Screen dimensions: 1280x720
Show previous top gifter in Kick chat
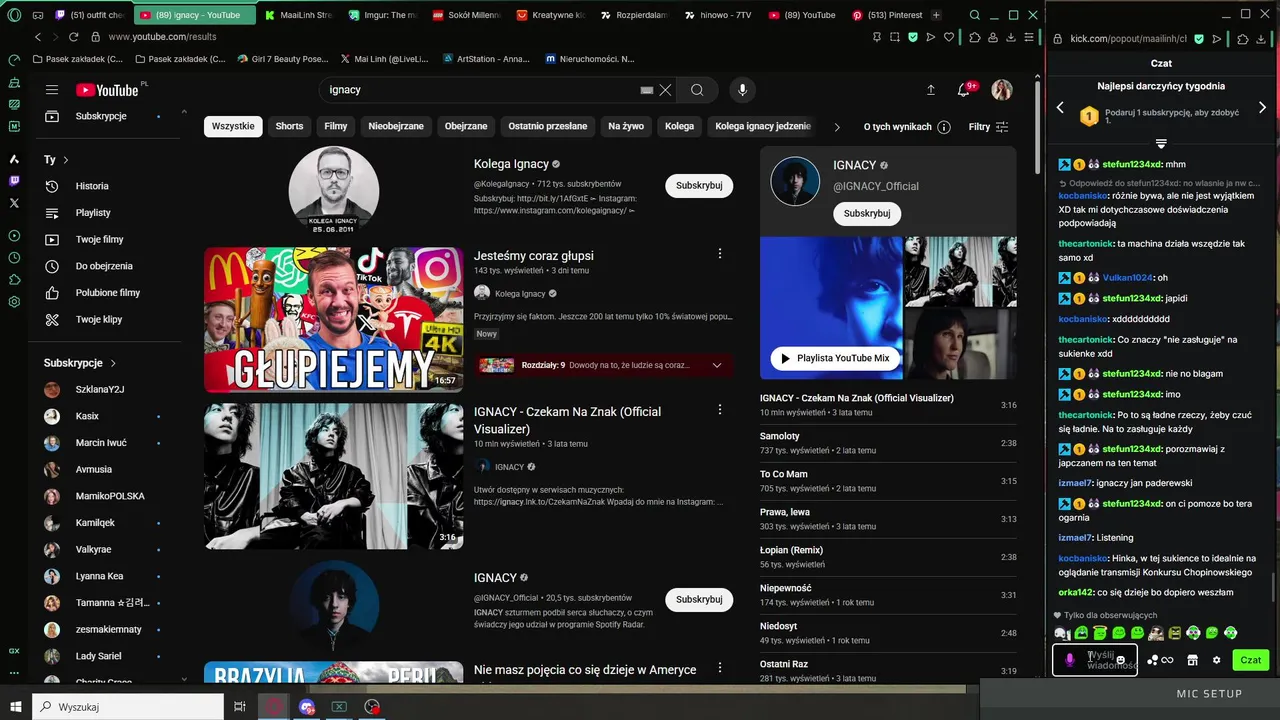tap(1060, 107)
